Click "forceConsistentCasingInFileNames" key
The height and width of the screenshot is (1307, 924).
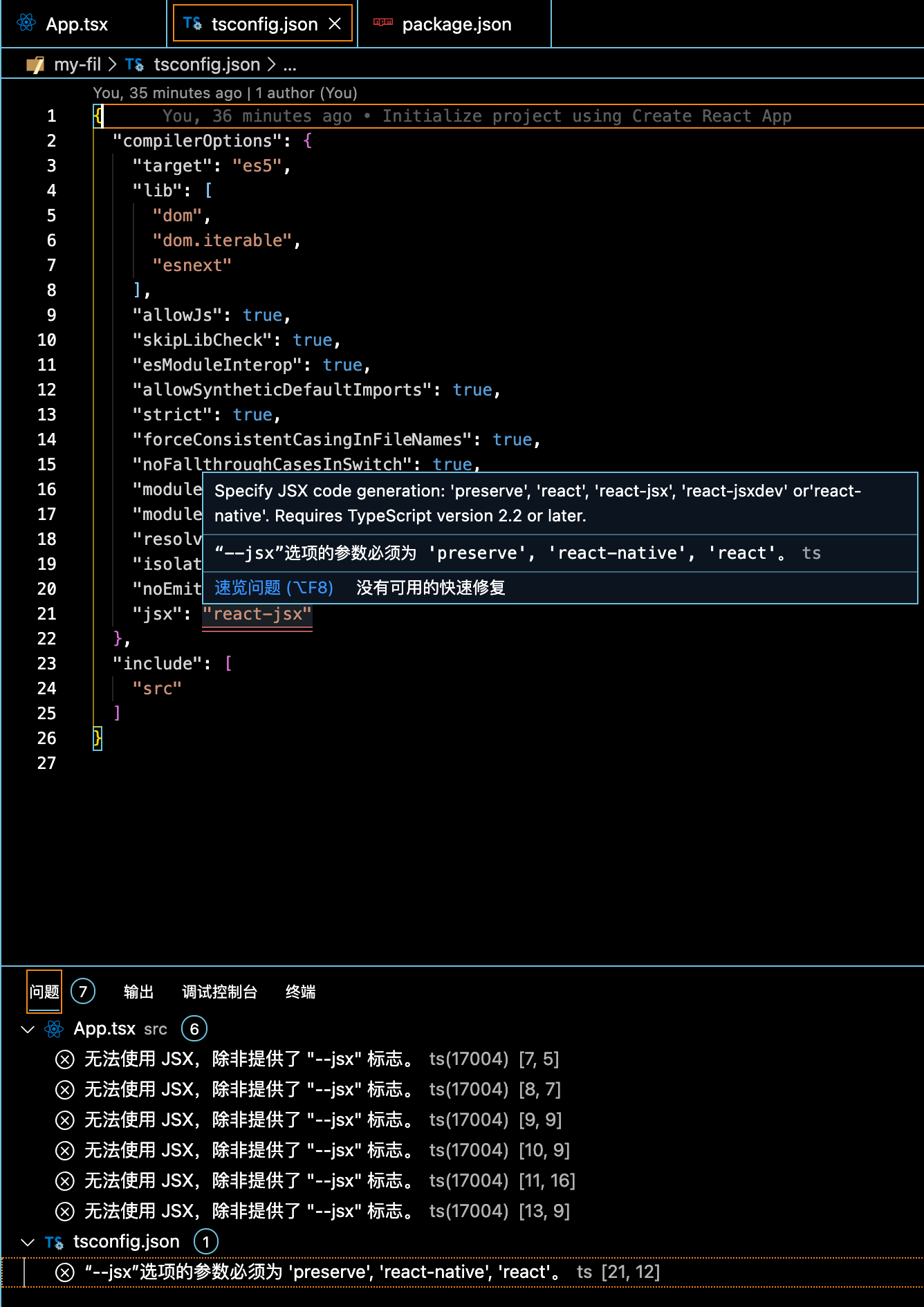click(302, 439)
